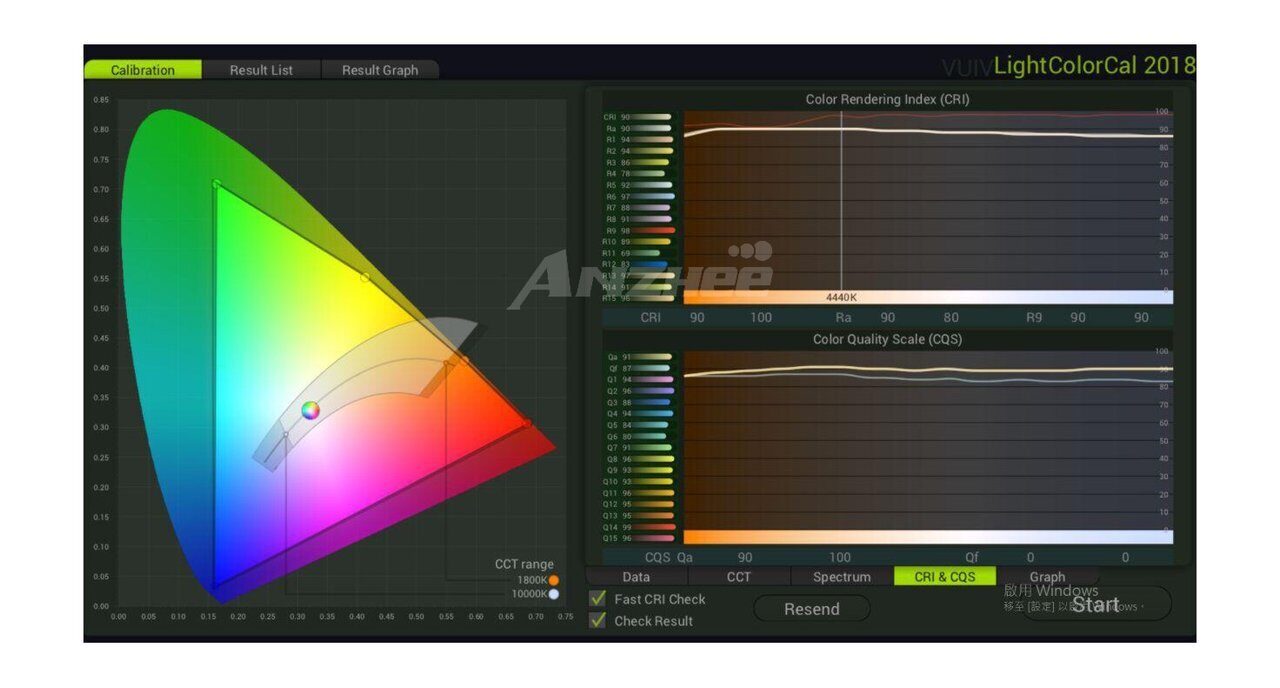Switch to the Spectrum tab
The height and width of the screenshot is (688, 1280).
[x=841, y=577]
